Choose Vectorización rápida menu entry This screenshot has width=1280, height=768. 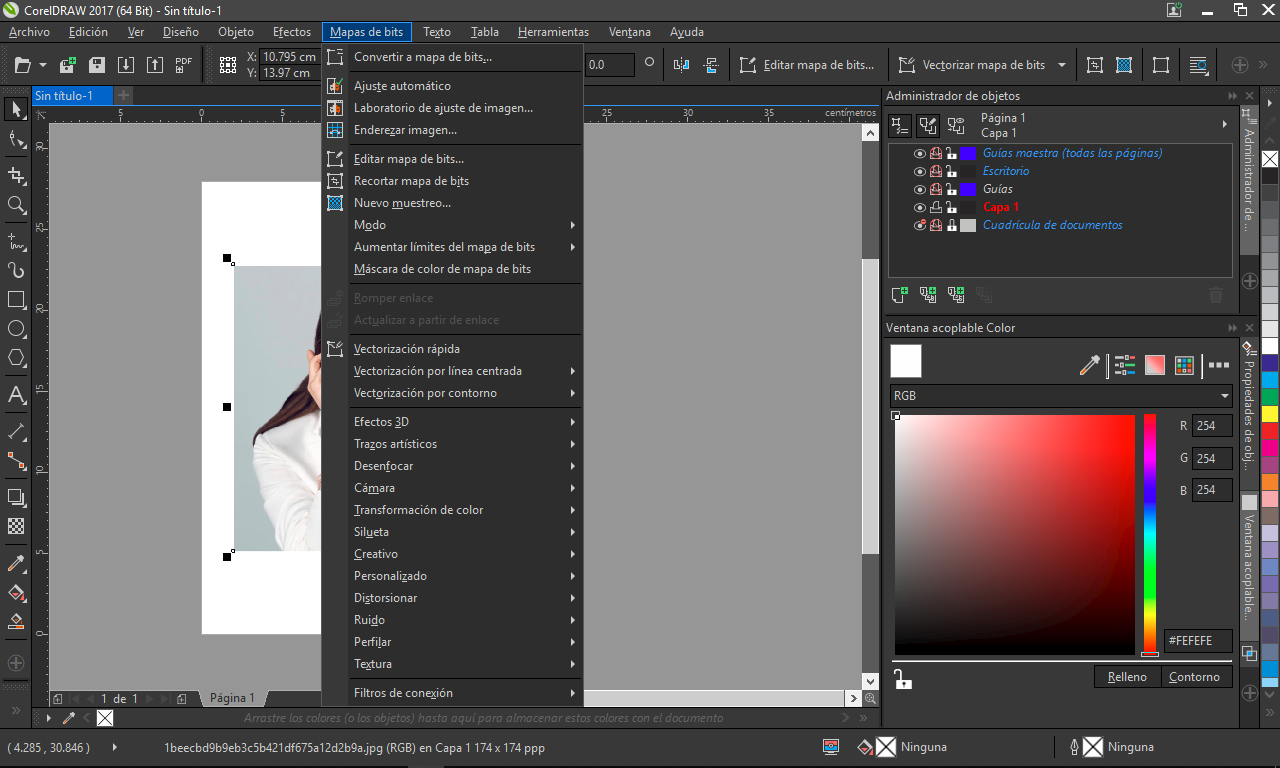452,349
